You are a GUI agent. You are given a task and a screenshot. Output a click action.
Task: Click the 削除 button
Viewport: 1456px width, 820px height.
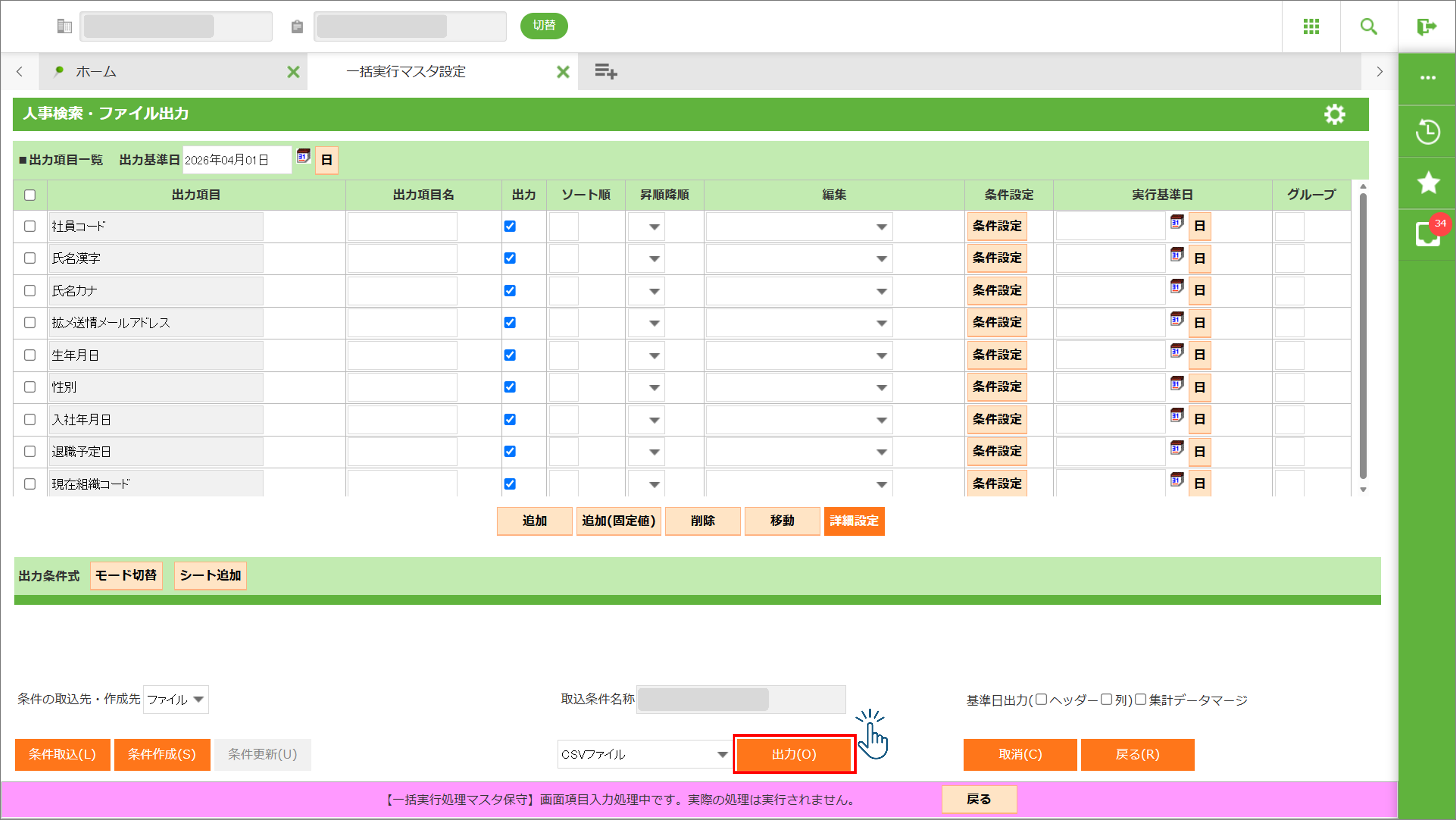click(x=703, y=521)
